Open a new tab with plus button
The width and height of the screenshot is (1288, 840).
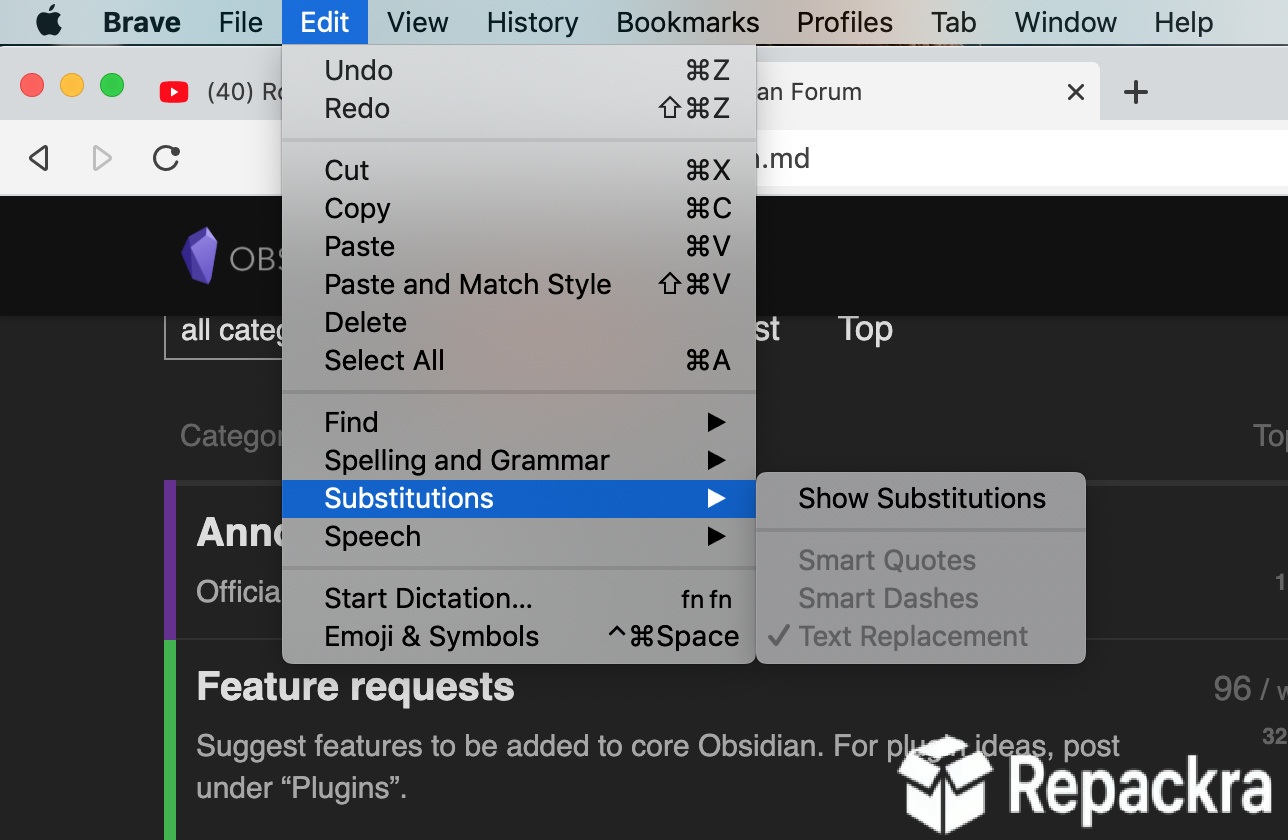click(1135, 92)
